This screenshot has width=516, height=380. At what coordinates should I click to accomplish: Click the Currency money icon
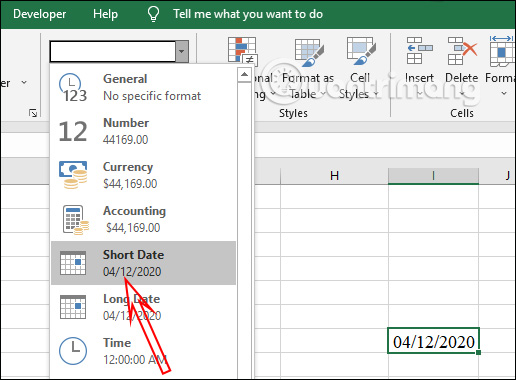[x=73, y=175]
